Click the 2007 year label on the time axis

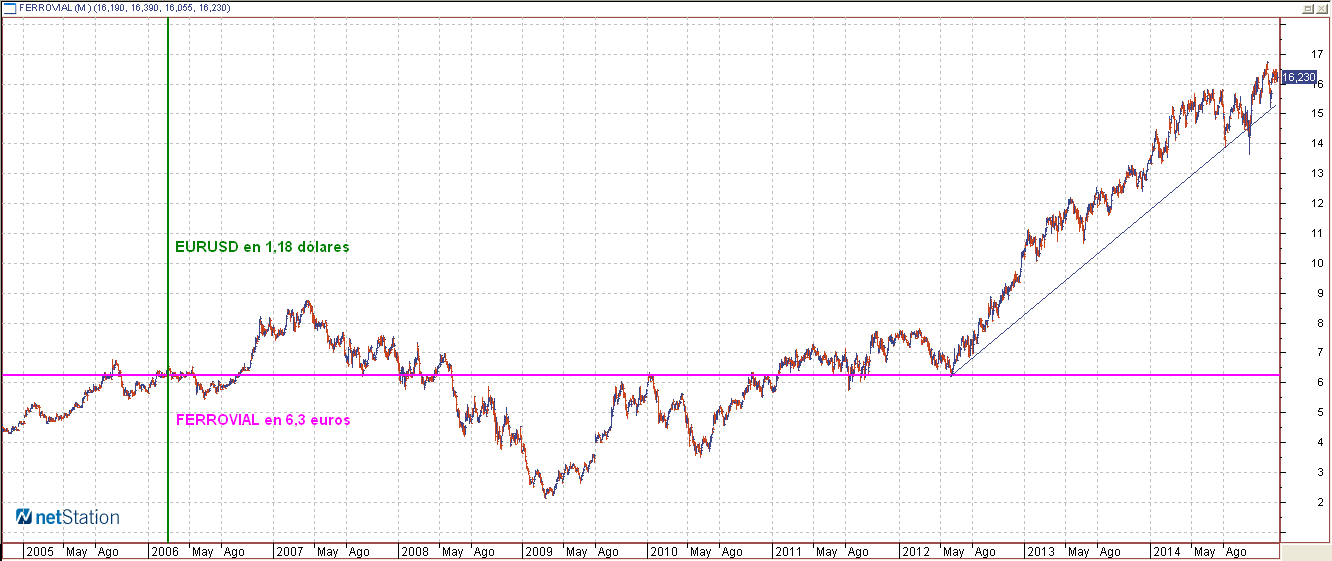pyautogui.click(x=290, y=551)
